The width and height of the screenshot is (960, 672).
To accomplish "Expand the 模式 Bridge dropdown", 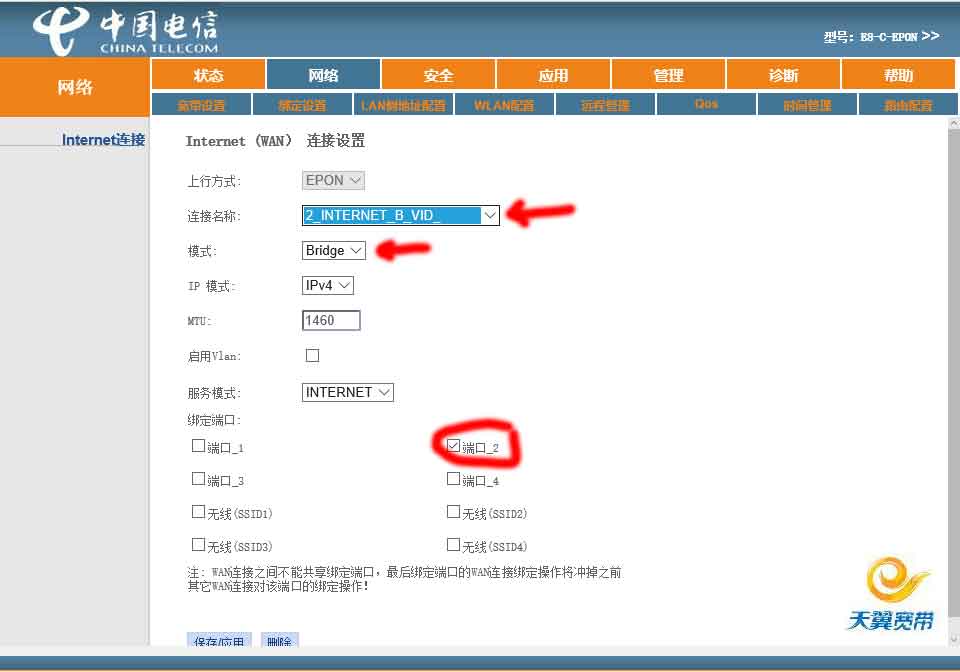I will [x=333, y=250].
